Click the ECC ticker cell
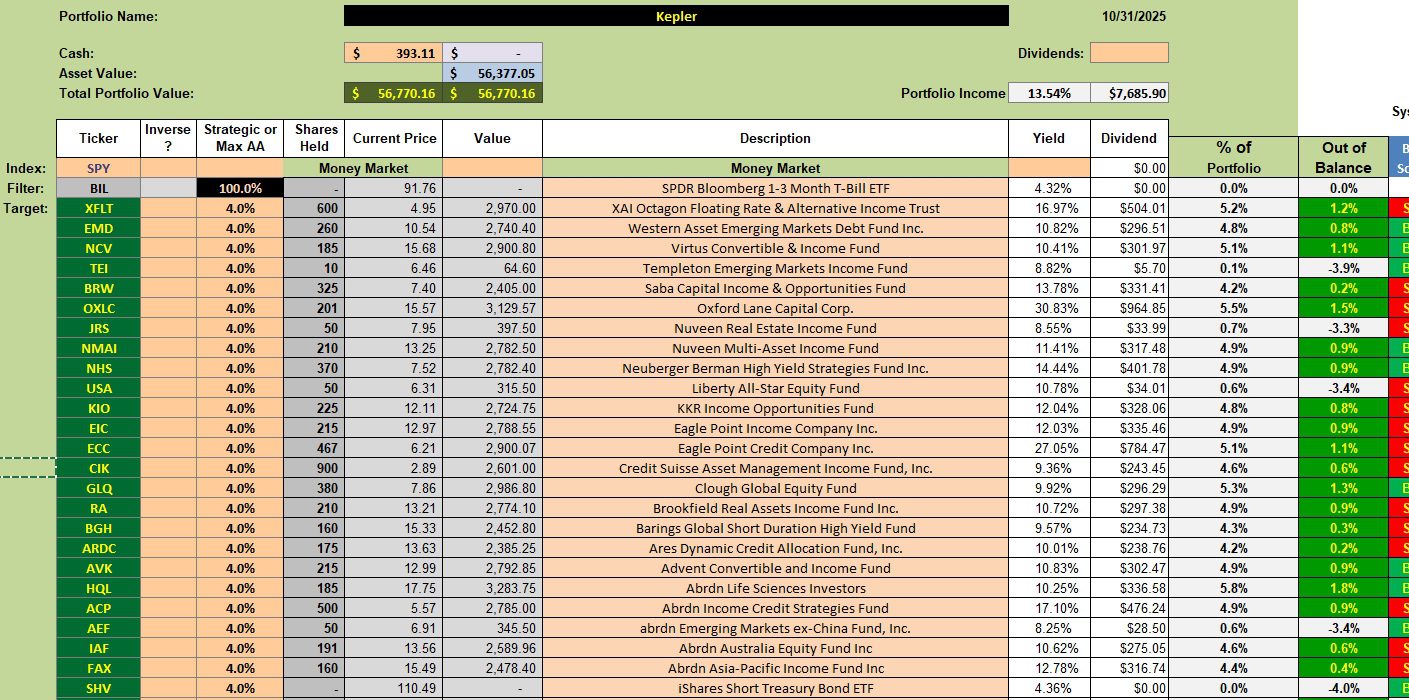This screenshot has height=700, width=1409. click(98, 448)
